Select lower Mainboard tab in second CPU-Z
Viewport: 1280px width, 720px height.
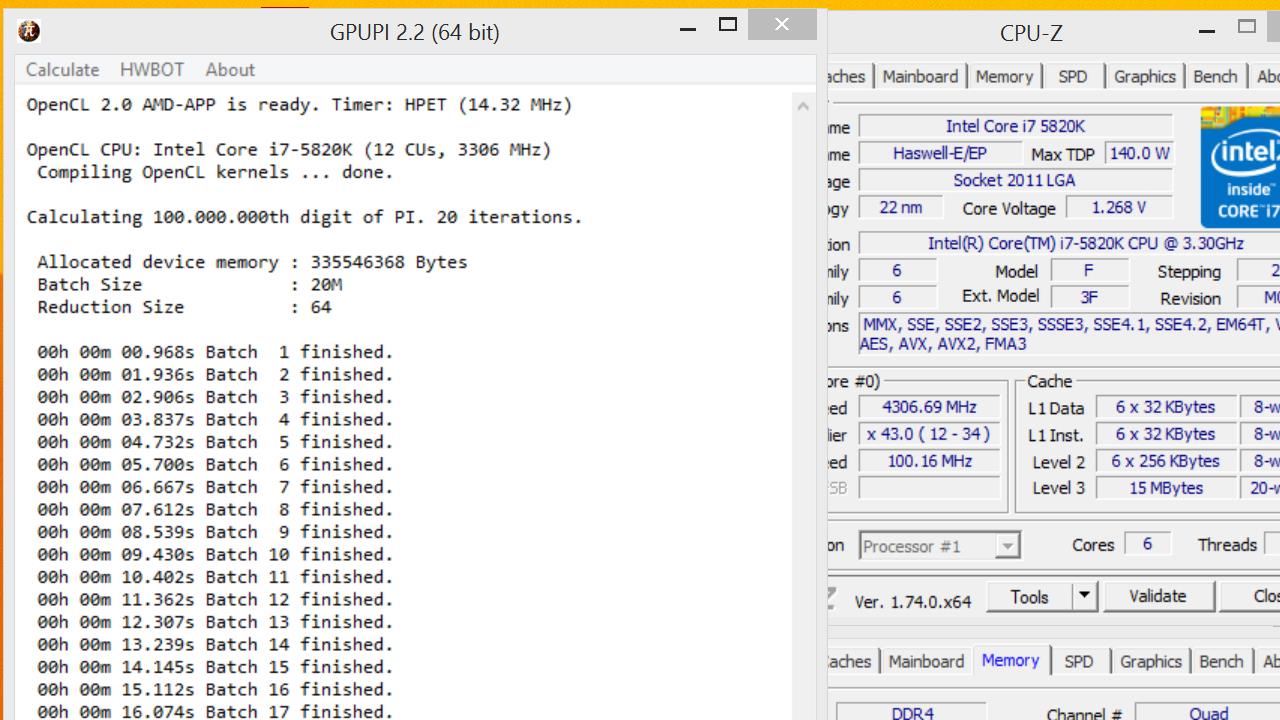click(926, 662)
